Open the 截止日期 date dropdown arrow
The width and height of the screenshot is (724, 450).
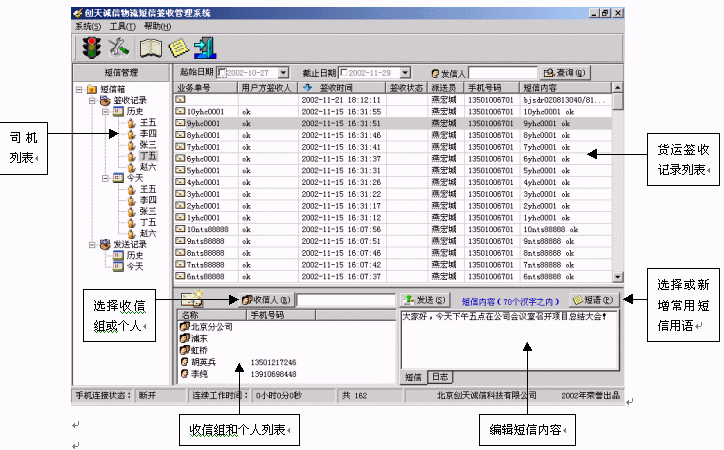click(x=406, y=73)
